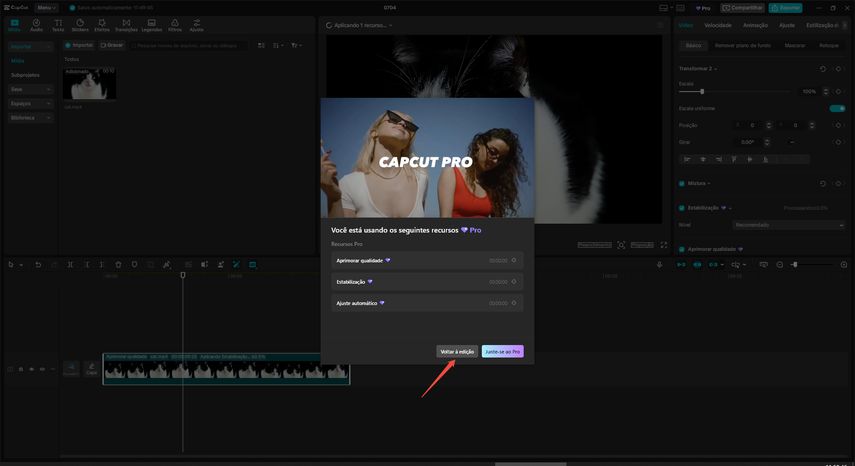This screenshot has width=855, height=466.
Task: Select the video clip on timeline
Action: [x=226, y=369]
